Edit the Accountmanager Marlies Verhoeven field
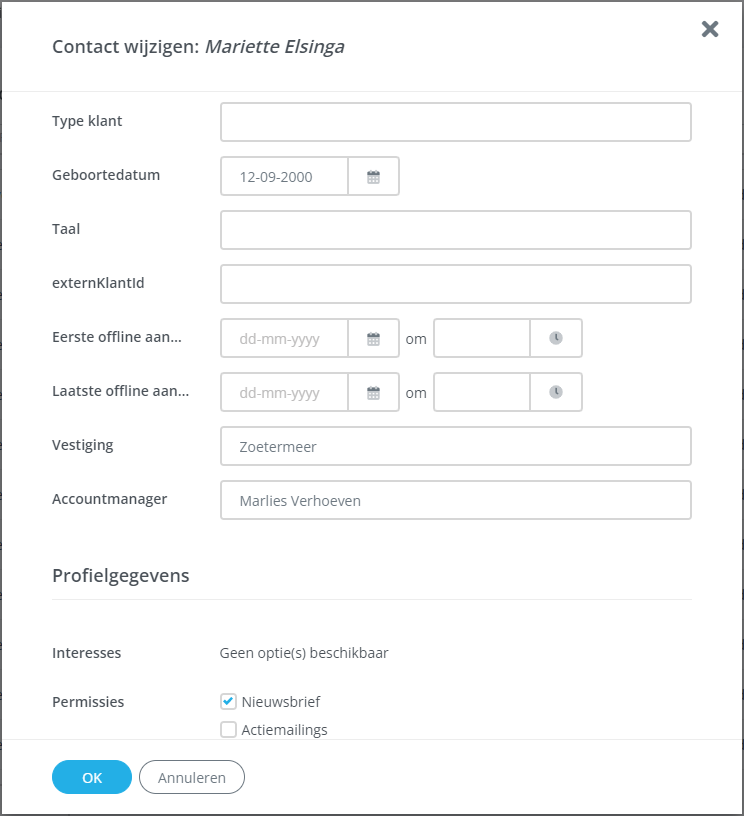Viewport: 744px width, 816px height. (x=455, y=501)
